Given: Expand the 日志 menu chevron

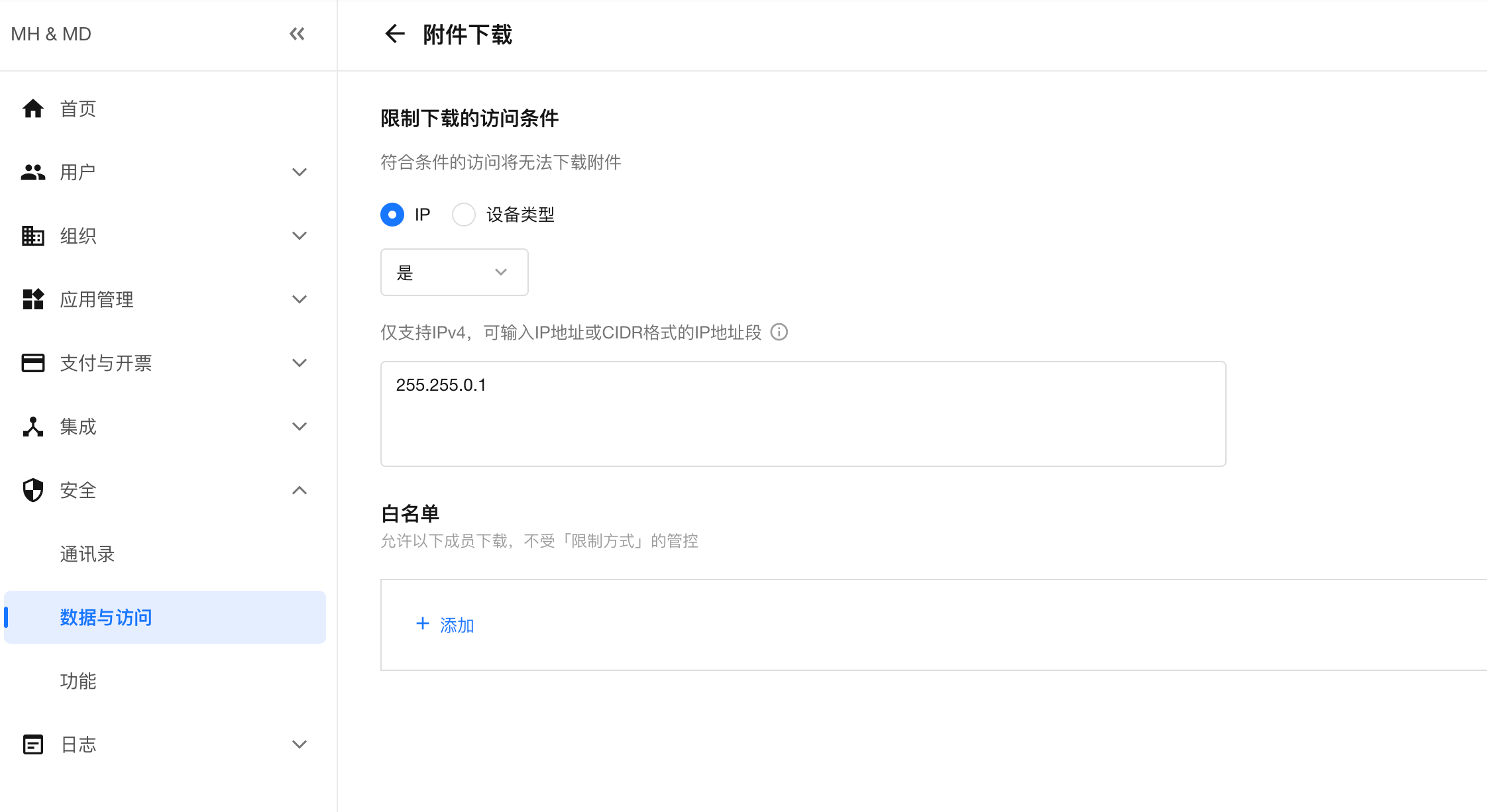Looking at the screenshot, I should tap(300, 744).
